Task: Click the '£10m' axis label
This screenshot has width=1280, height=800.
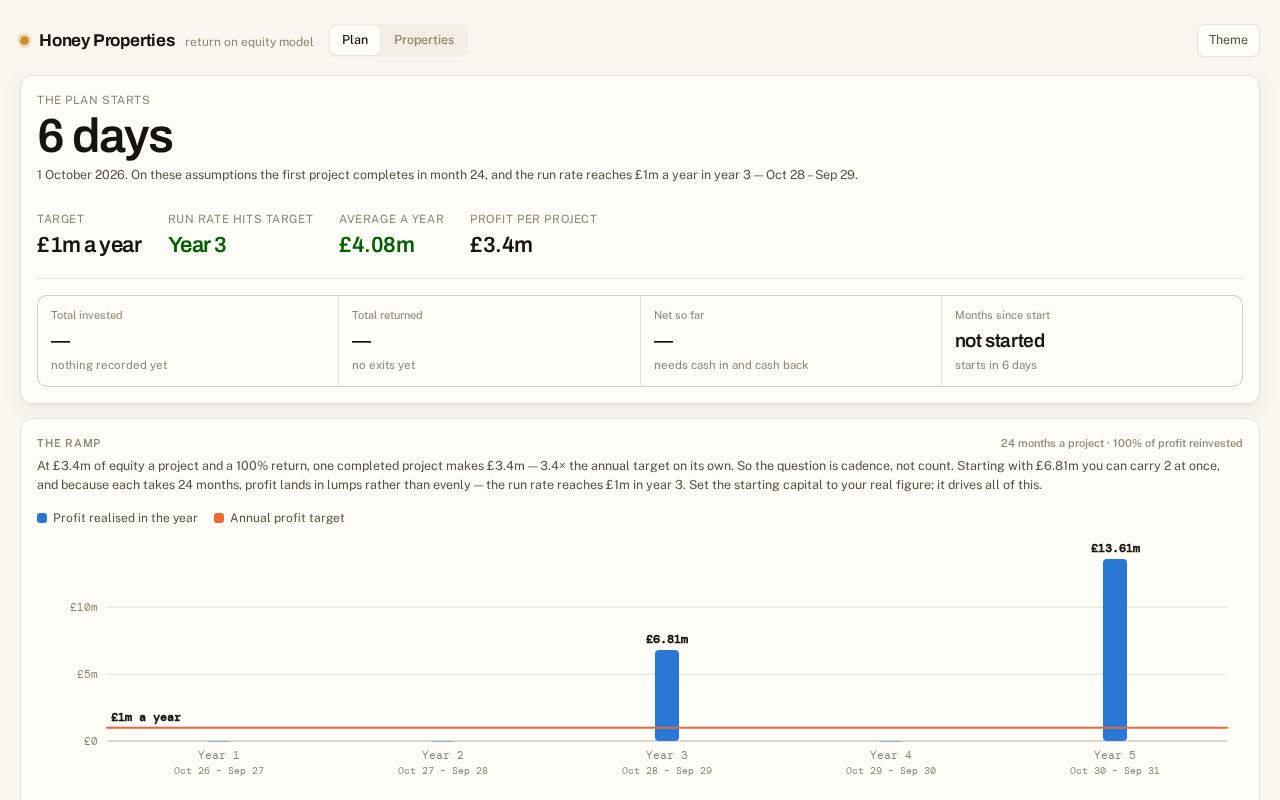Action: point(84,607)
